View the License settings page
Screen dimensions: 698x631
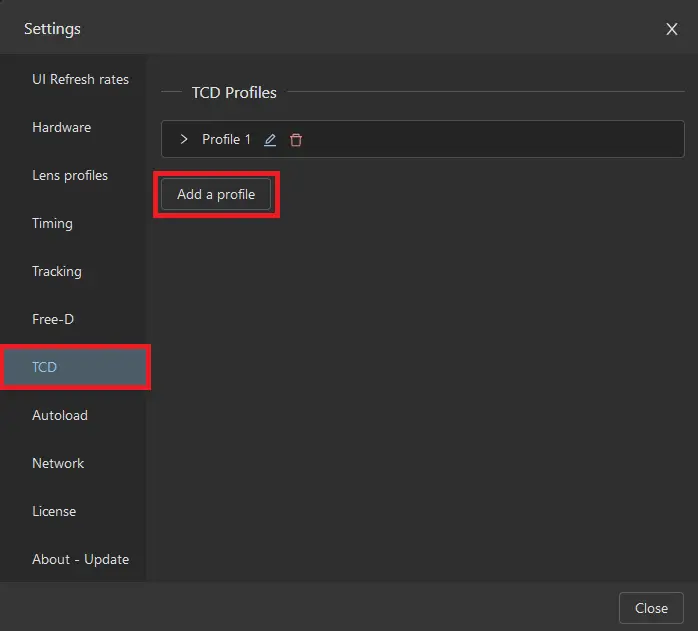(x=54, y=511)
